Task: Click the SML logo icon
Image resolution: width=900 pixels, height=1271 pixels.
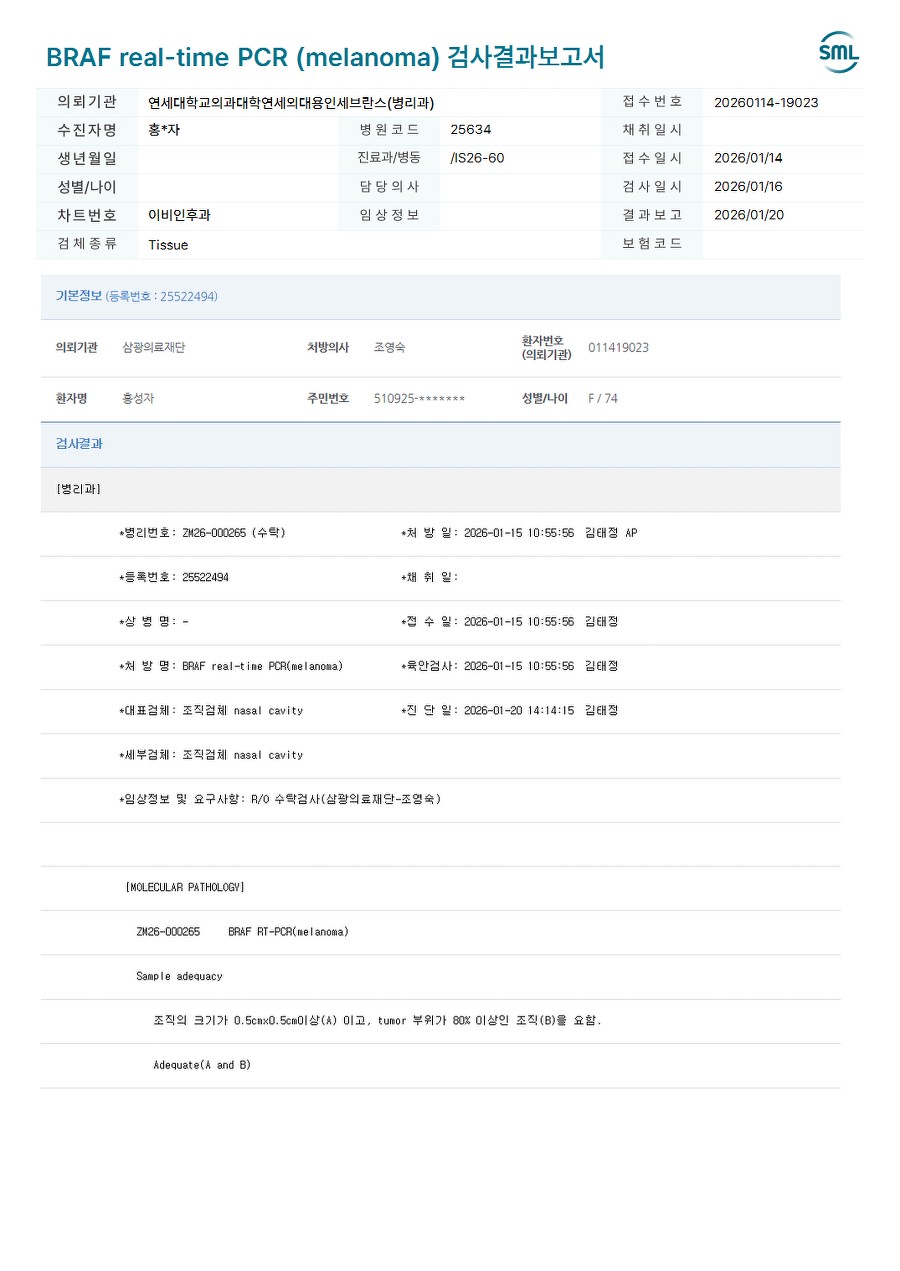Action: [838, 53]
